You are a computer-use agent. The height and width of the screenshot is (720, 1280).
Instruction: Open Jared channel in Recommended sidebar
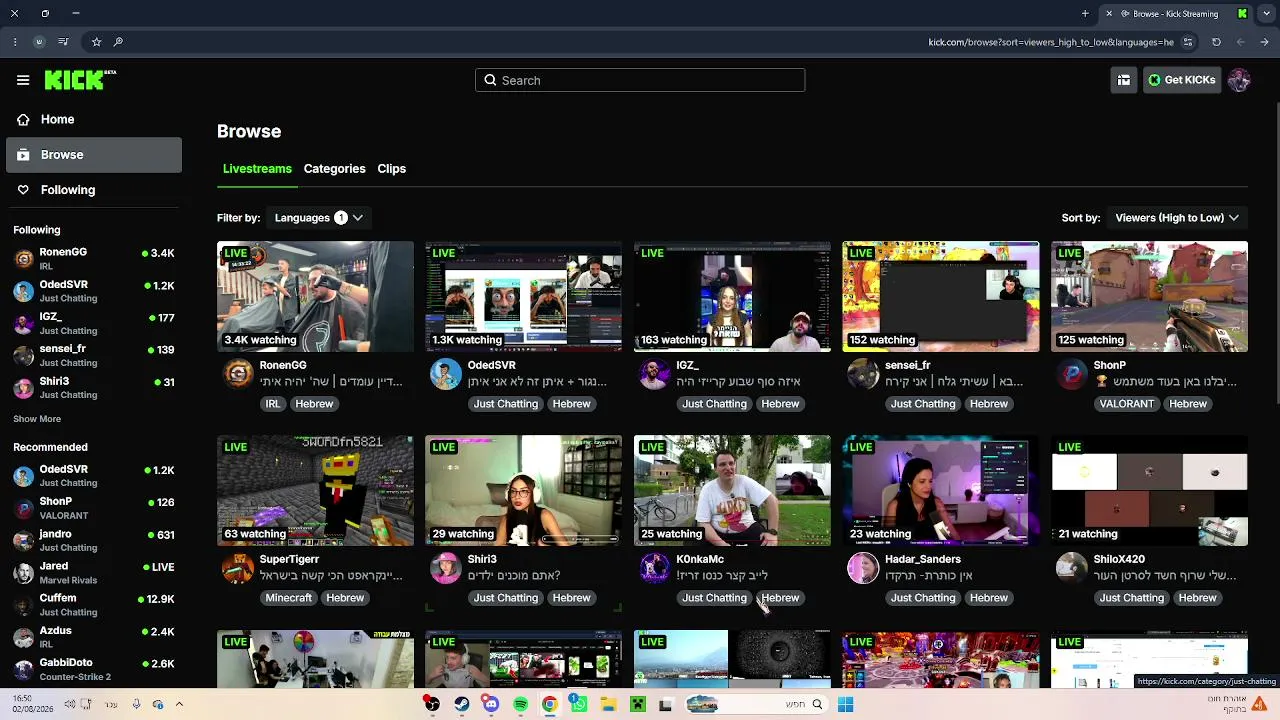tap(94, 572)
